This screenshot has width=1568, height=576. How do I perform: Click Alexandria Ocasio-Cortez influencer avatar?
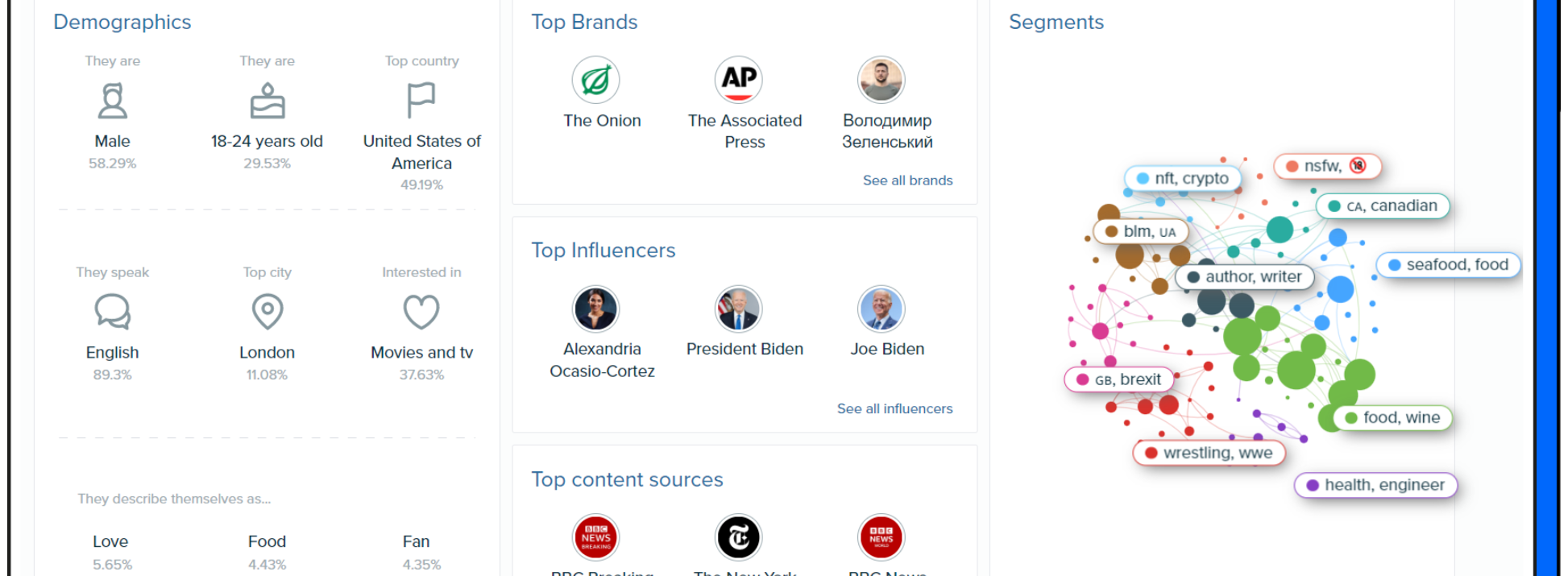pos(595,309)
